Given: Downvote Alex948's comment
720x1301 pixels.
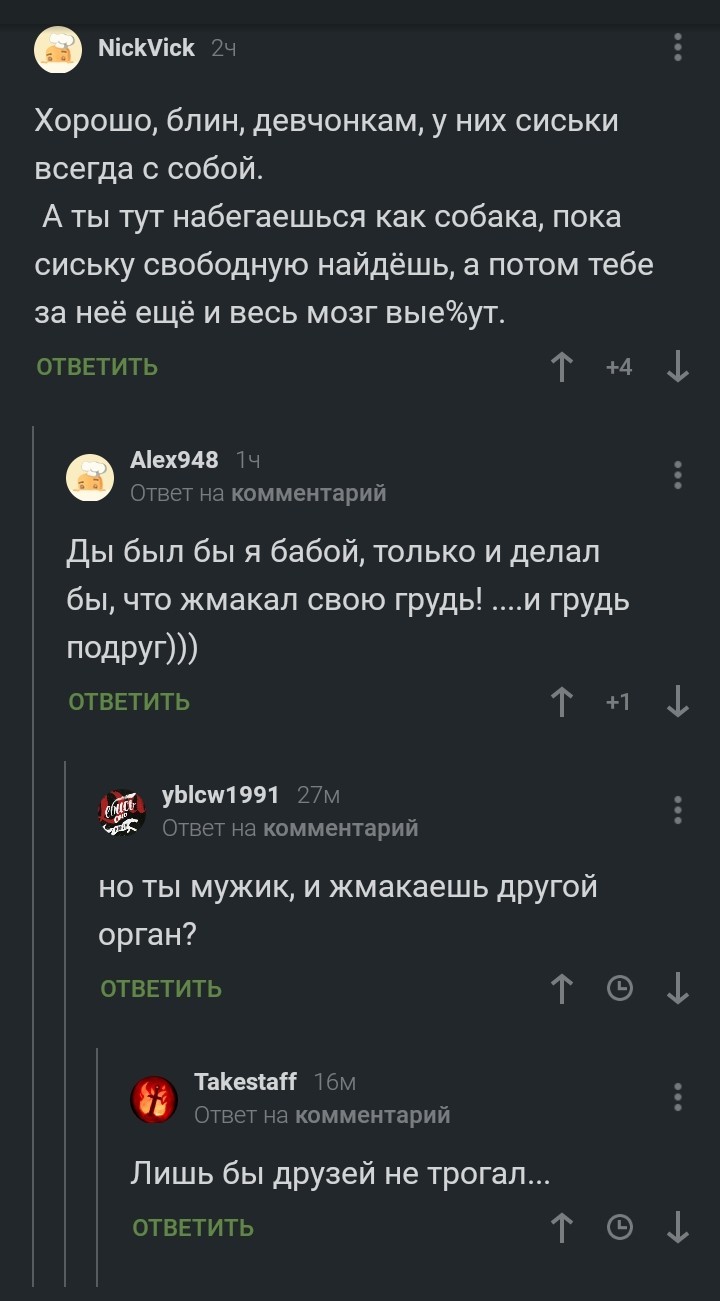Looking at the screenshot, I should tap(677, 702).
